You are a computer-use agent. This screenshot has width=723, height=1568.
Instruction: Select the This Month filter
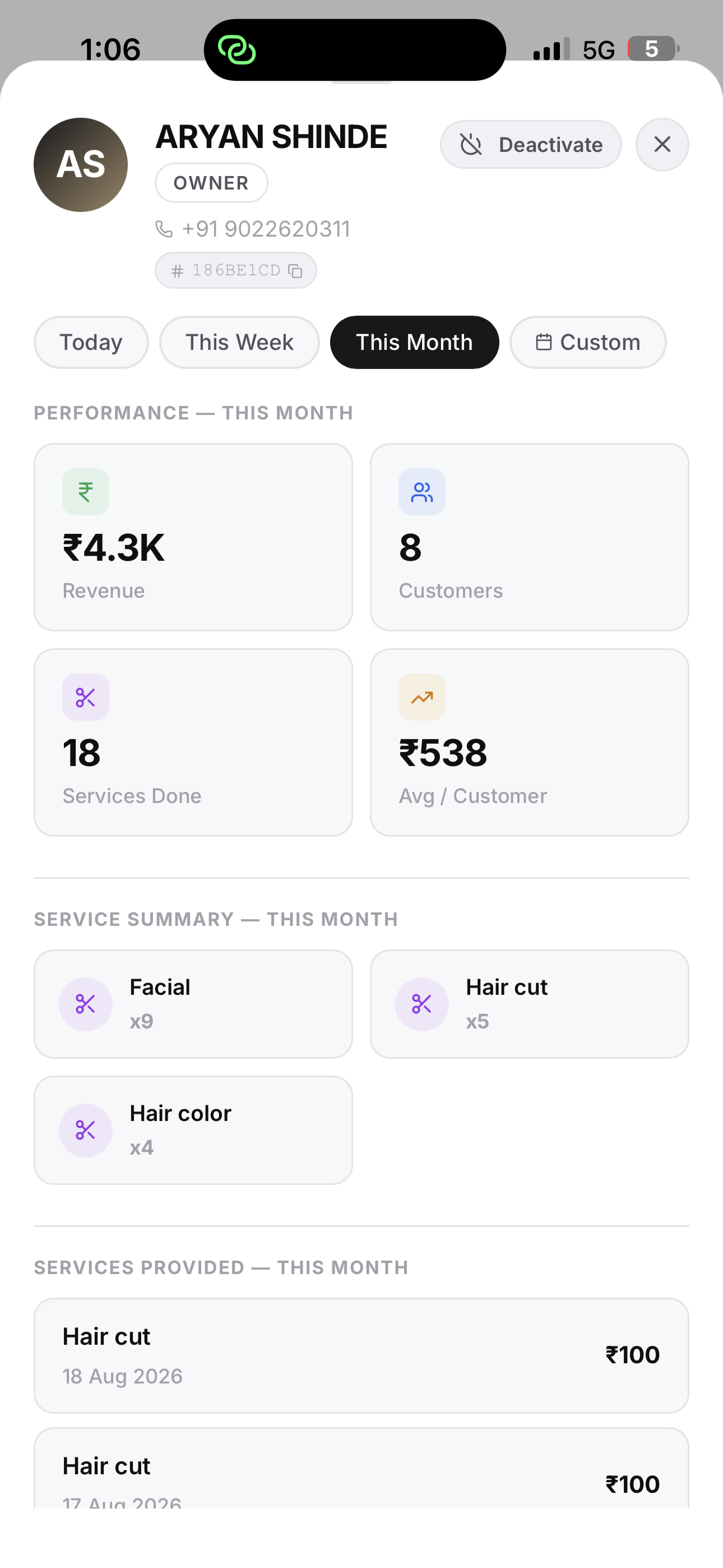point(414,342)
